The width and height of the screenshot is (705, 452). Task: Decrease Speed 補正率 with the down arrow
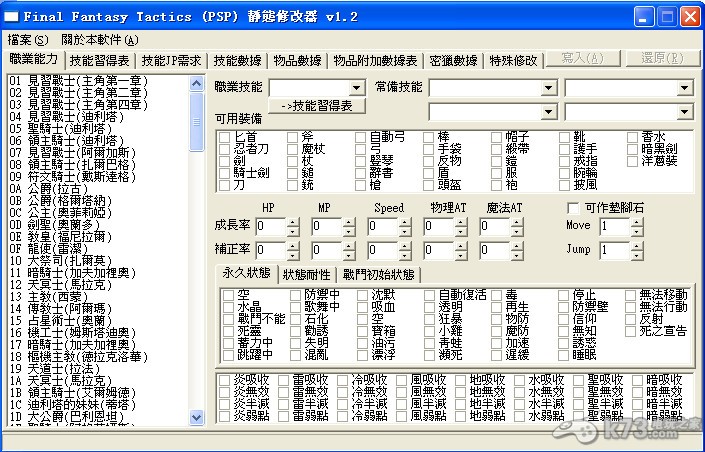click(405, 255)
